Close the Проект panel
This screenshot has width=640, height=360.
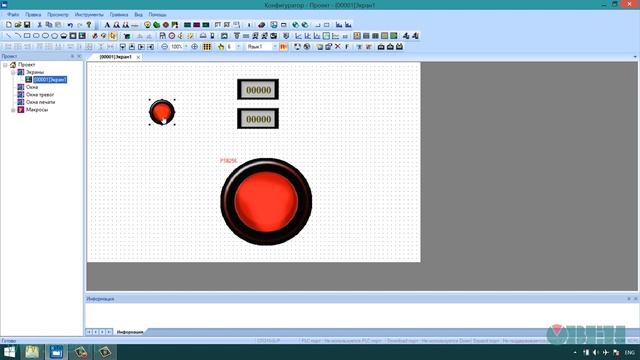pyautogui.click(x=79, y=56)
